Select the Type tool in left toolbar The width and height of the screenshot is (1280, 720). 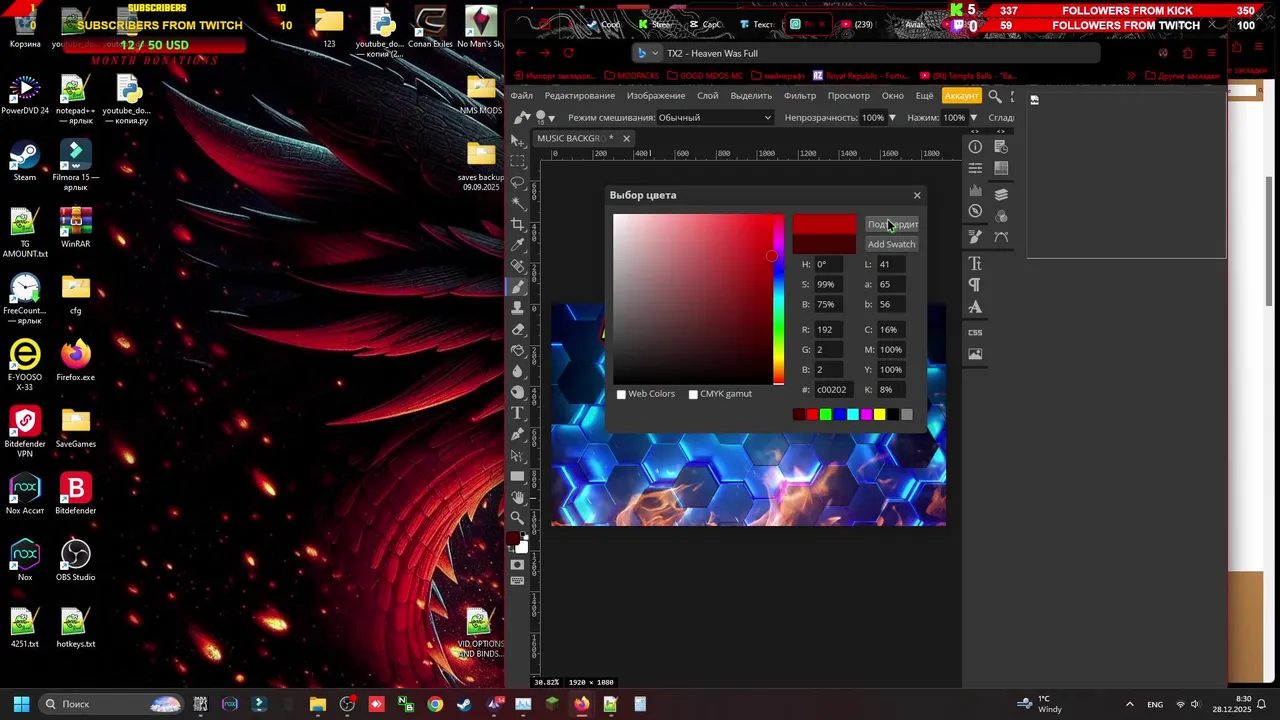pos(517,413)
